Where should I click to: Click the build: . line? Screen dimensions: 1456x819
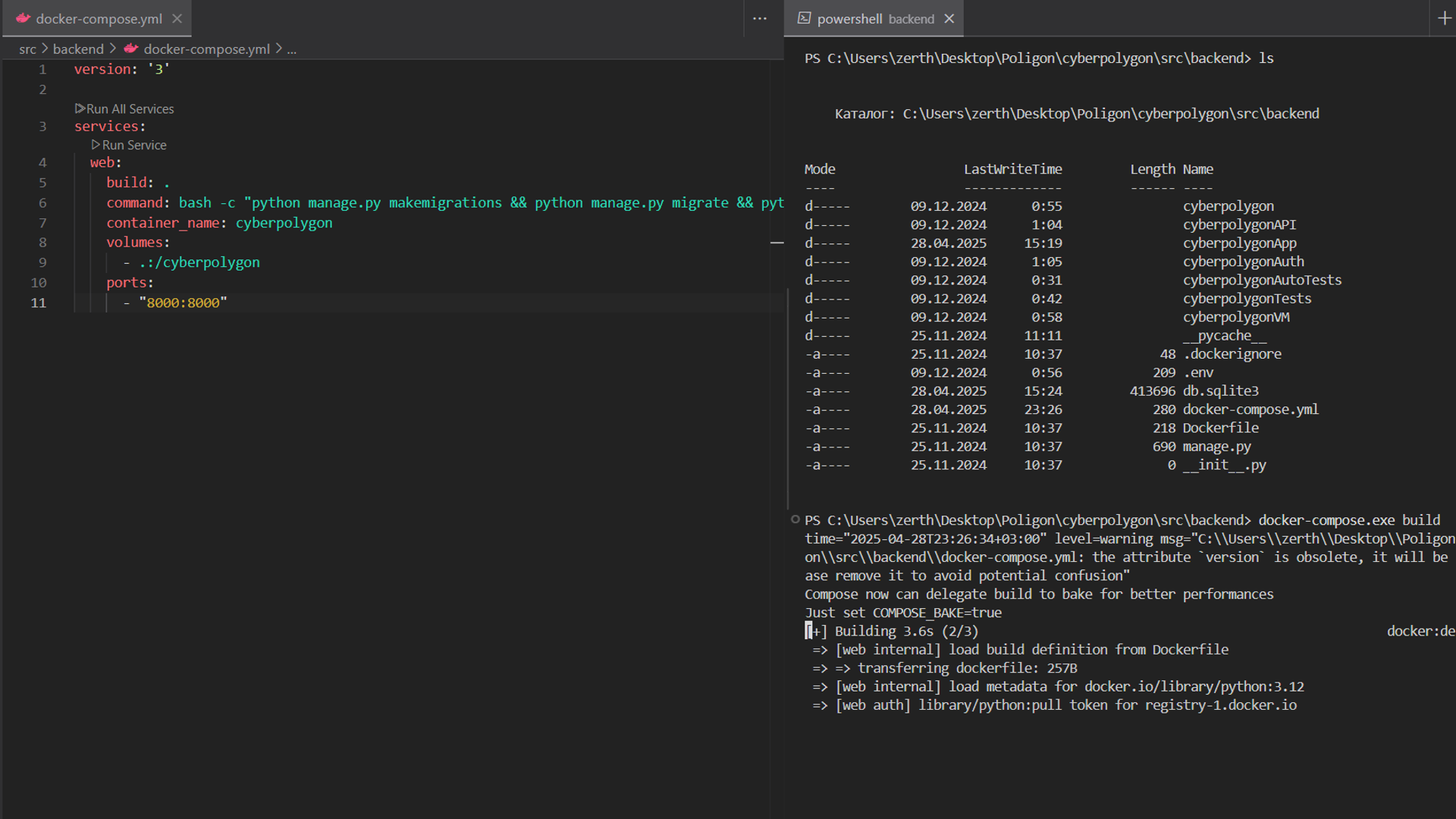coord(138,183)
